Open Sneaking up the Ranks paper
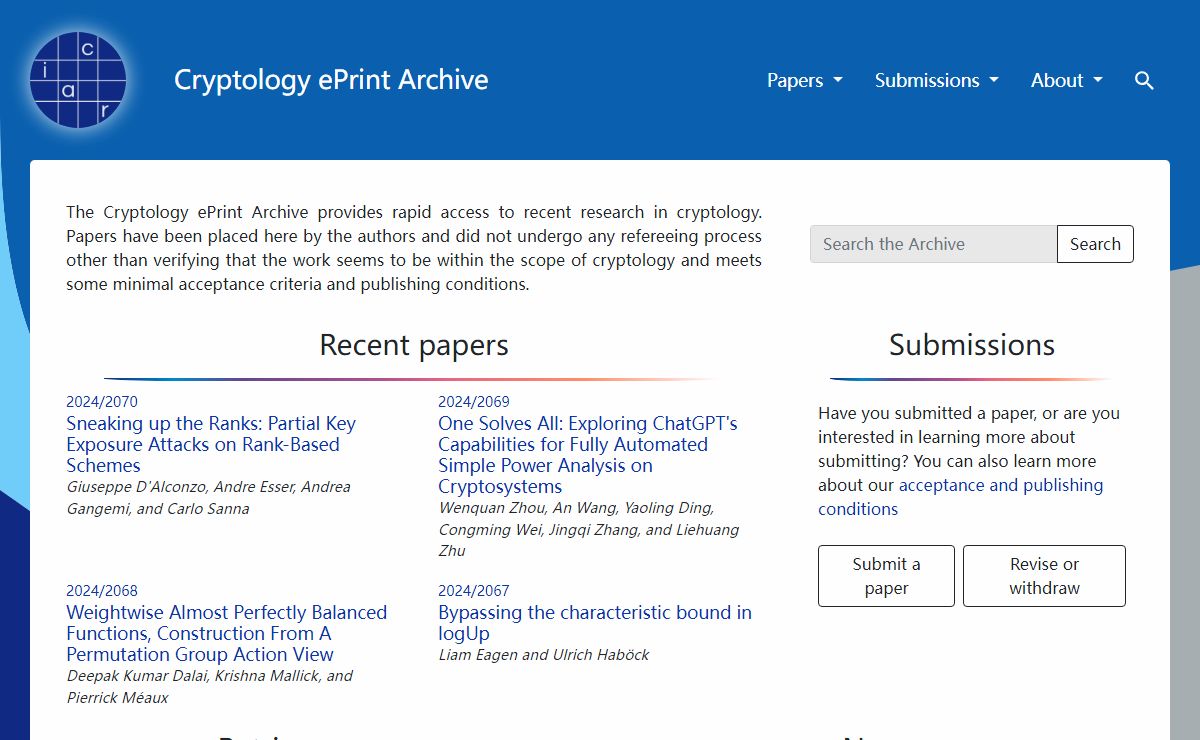 pos(210,444)
